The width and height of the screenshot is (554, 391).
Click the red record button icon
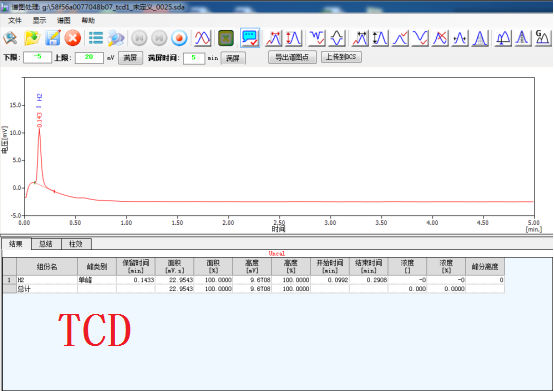click(x=179, y=38)
